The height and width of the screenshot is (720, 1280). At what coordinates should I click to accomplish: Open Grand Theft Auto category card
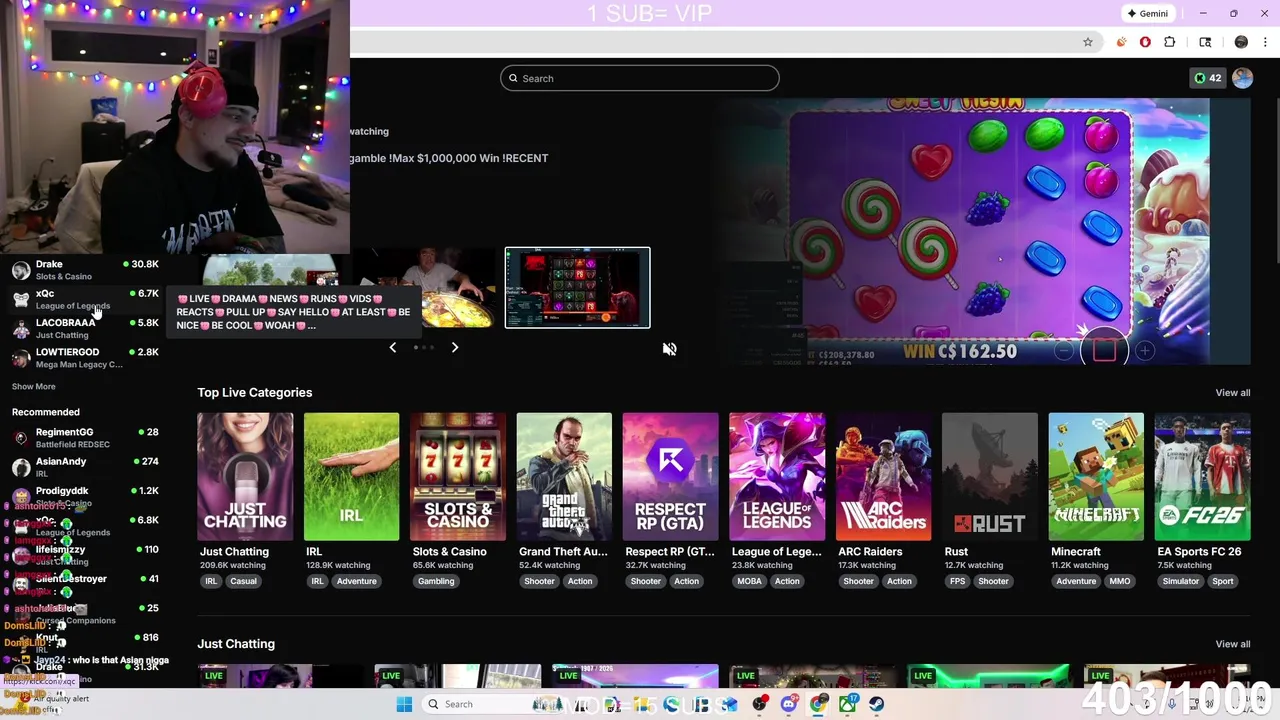[x=564, y=477]
